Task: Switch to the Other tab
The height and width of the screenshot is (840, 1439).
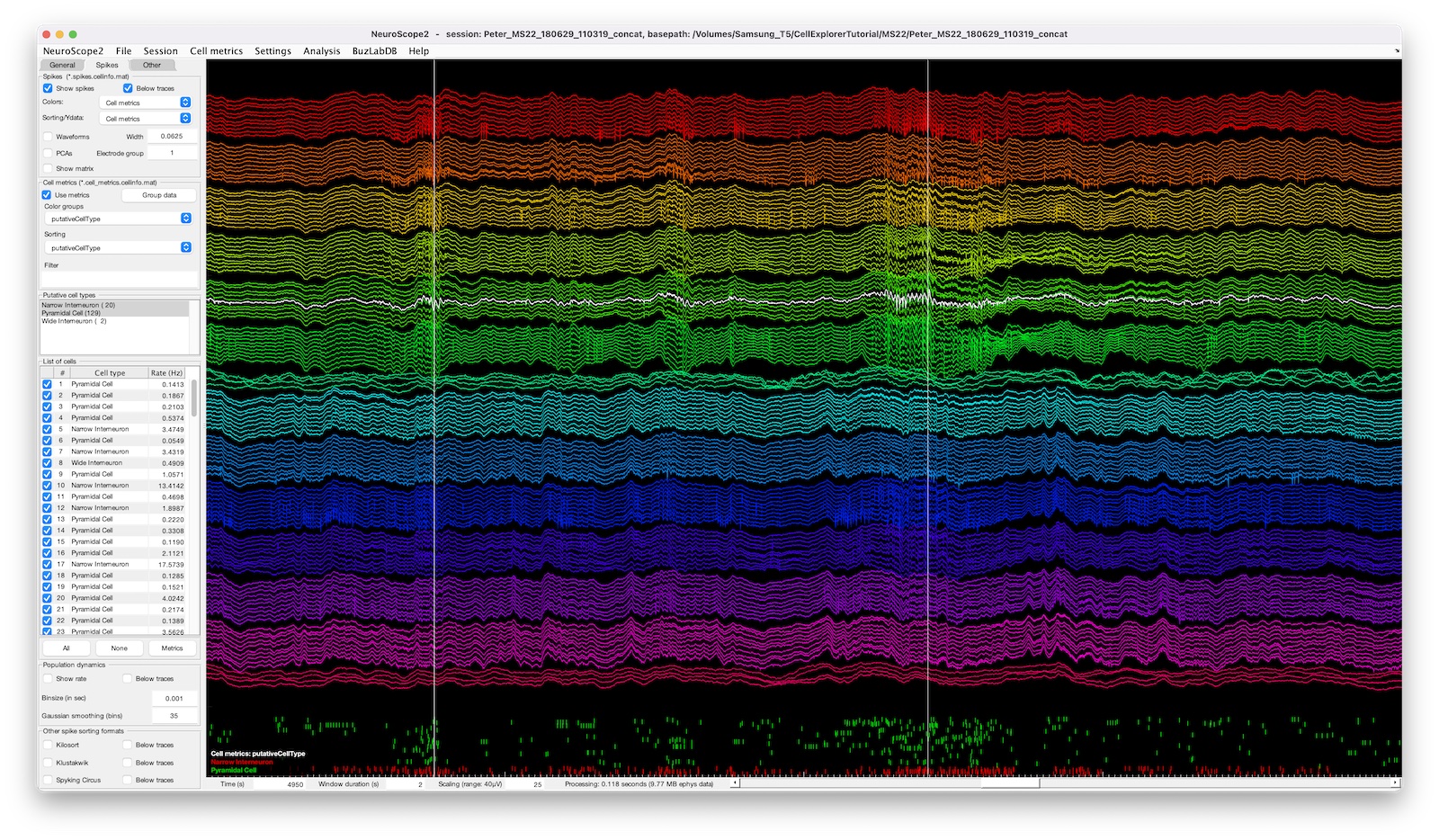Action: pyautogui.click(x=152, y=65)
